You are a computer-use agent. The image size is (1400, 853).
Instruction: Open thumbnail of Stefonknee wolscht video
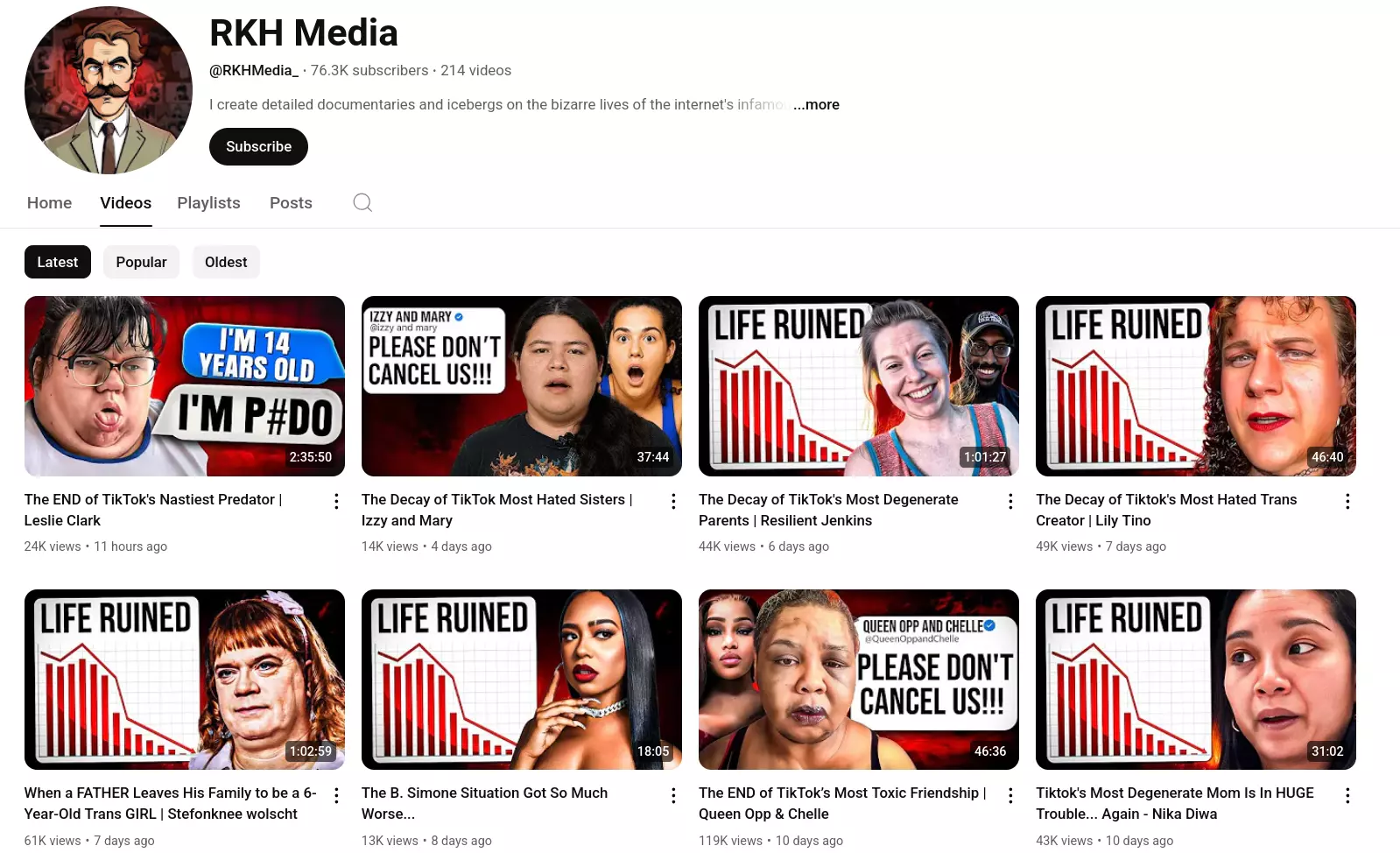185,680
